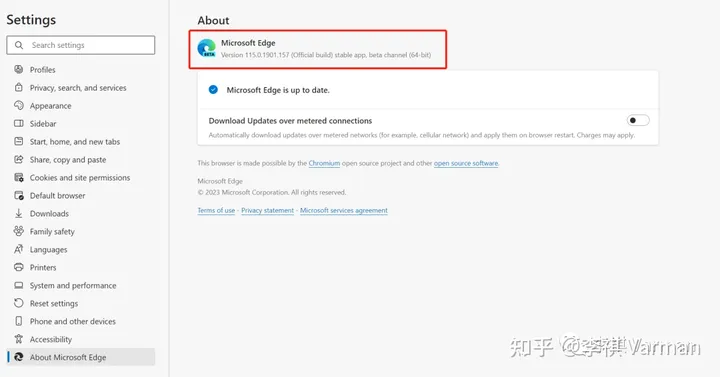The image size is (720, 377).
Task: Select About Microsoft Edge
Action: [81, 357]
